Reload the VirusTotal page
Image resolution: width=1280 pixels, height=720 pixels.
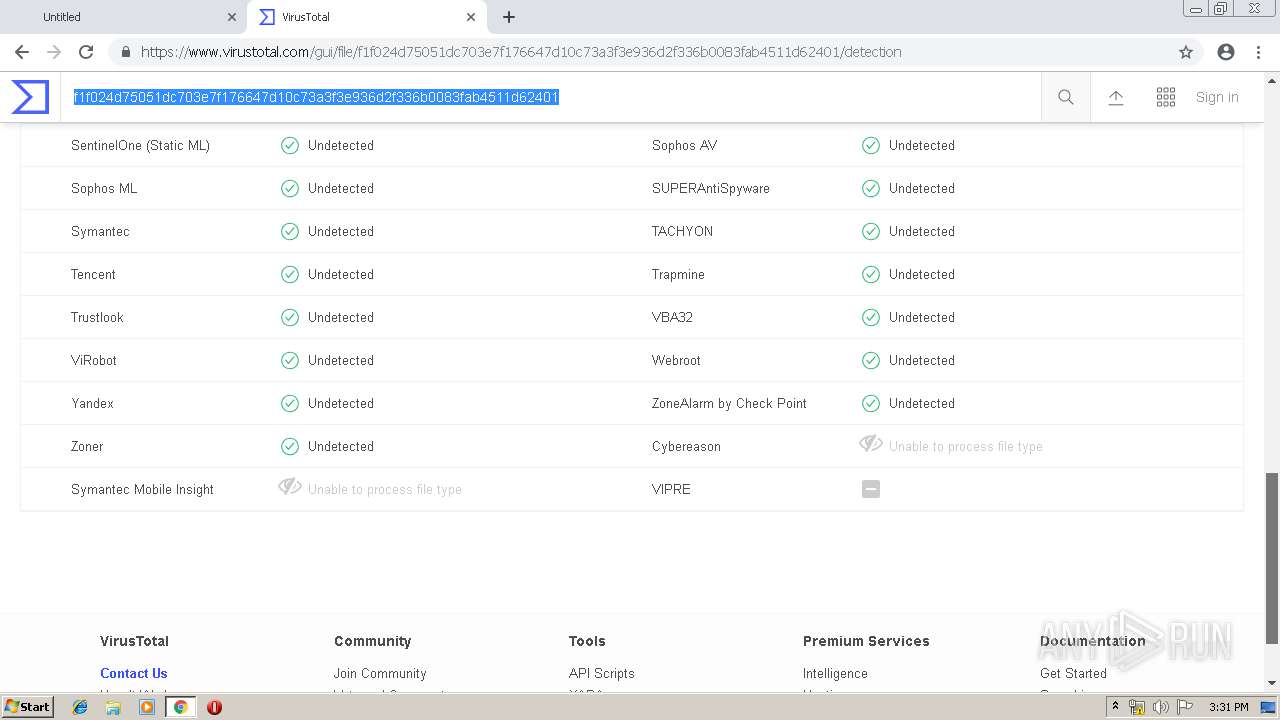86,52
